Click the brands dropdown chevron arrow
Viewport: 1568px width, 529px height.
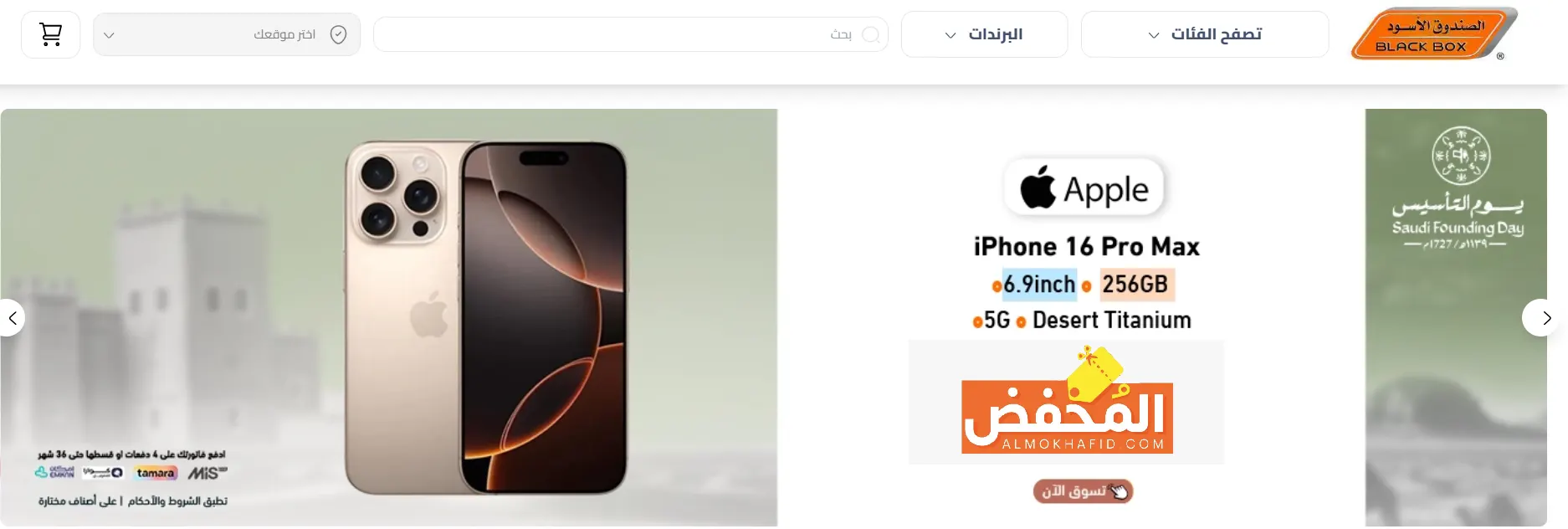point(951,35)
